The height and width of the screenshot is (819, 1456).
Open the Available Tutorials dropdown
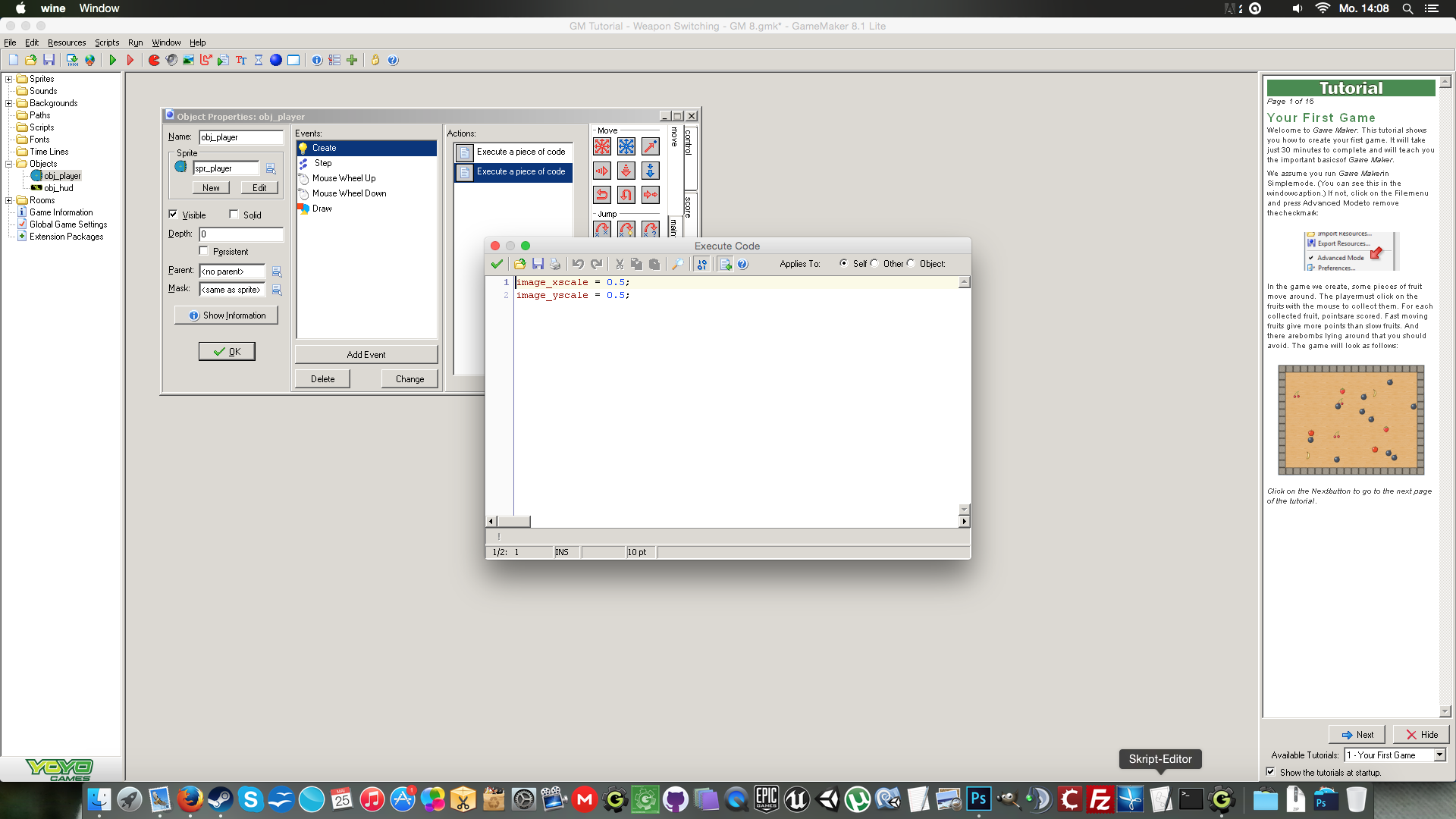tap(1439, 755)
